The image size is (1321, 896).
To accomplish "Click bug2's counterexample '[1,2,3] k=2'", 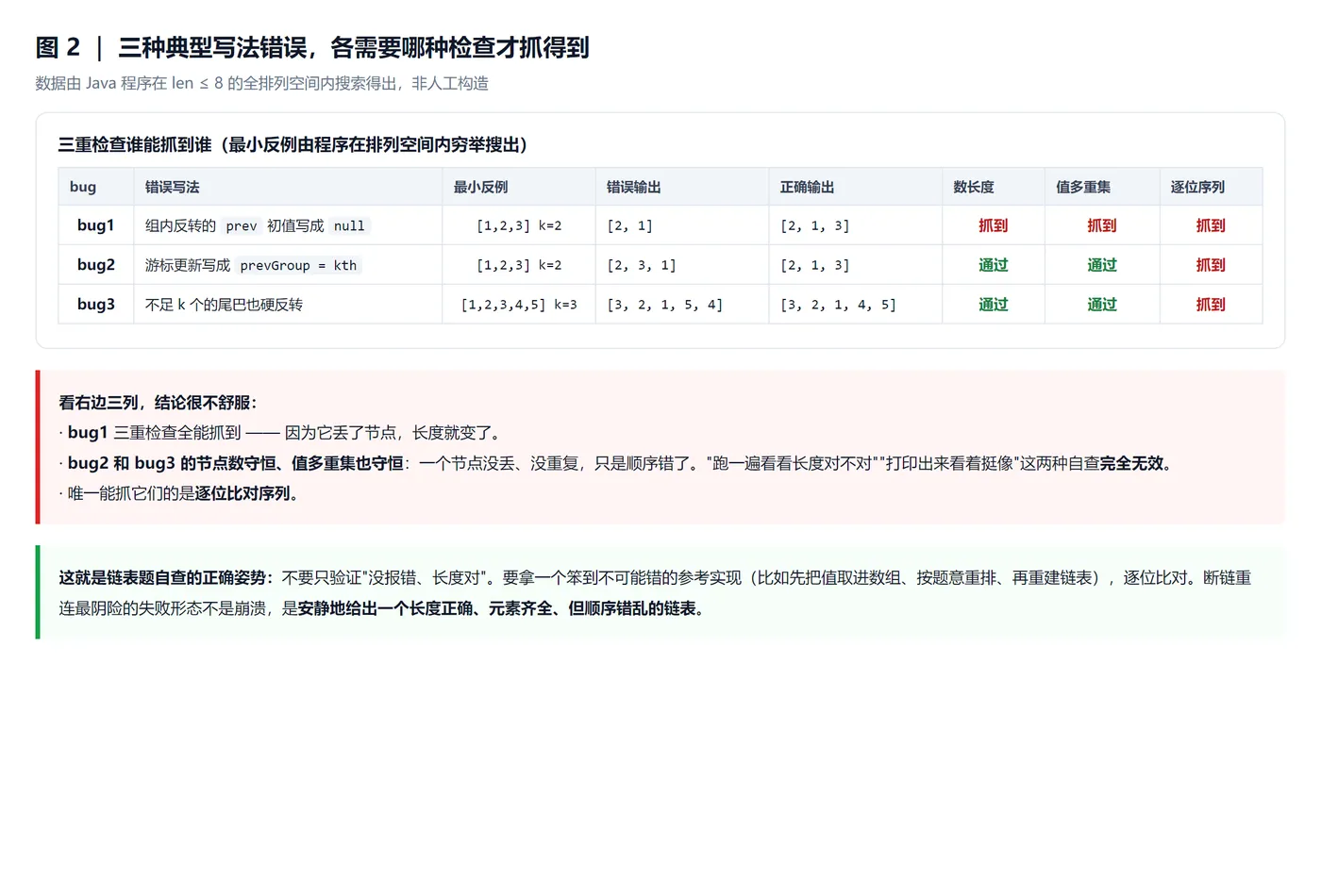I will coord(519,265).
